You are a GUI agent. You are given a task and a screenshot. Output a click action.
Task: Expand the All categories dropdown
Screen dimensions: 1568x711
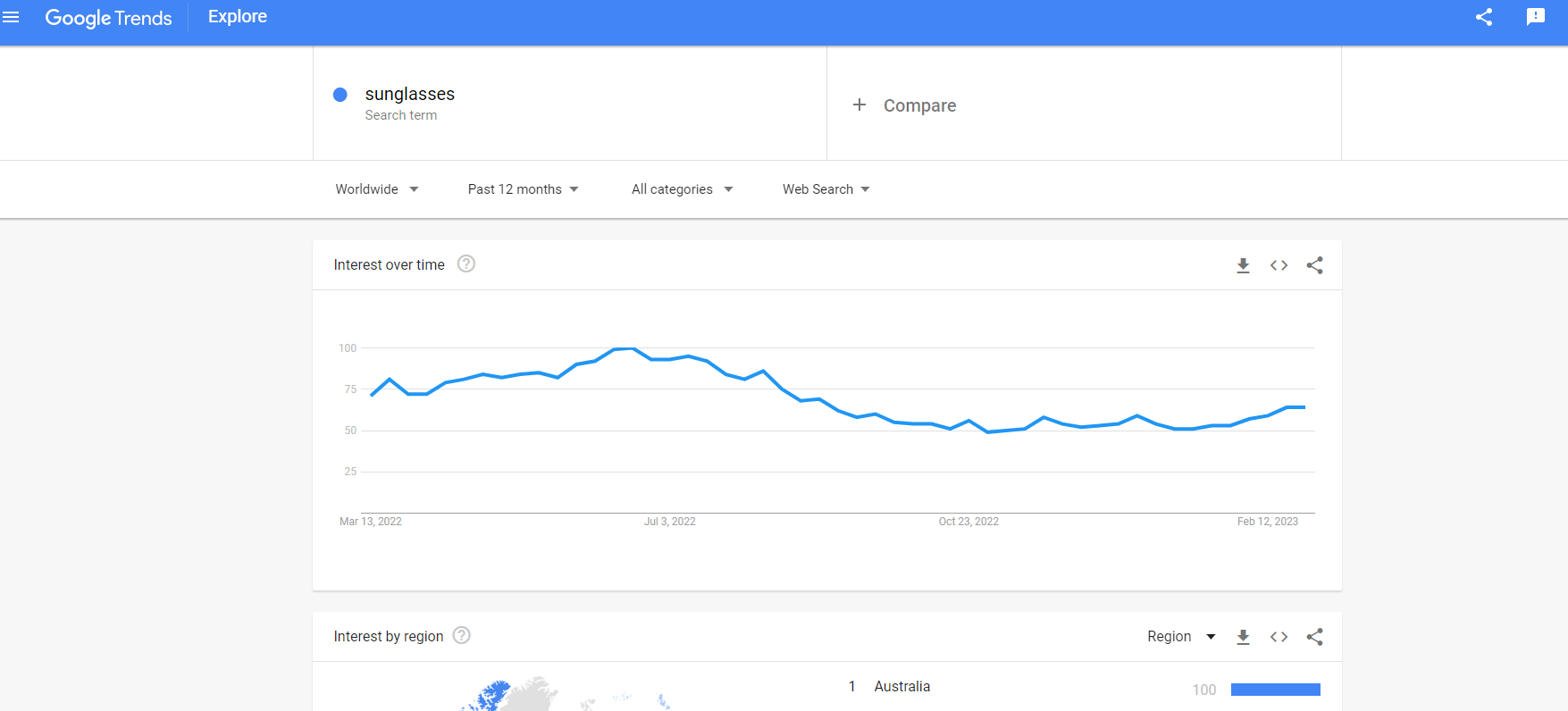click(683, 189)
